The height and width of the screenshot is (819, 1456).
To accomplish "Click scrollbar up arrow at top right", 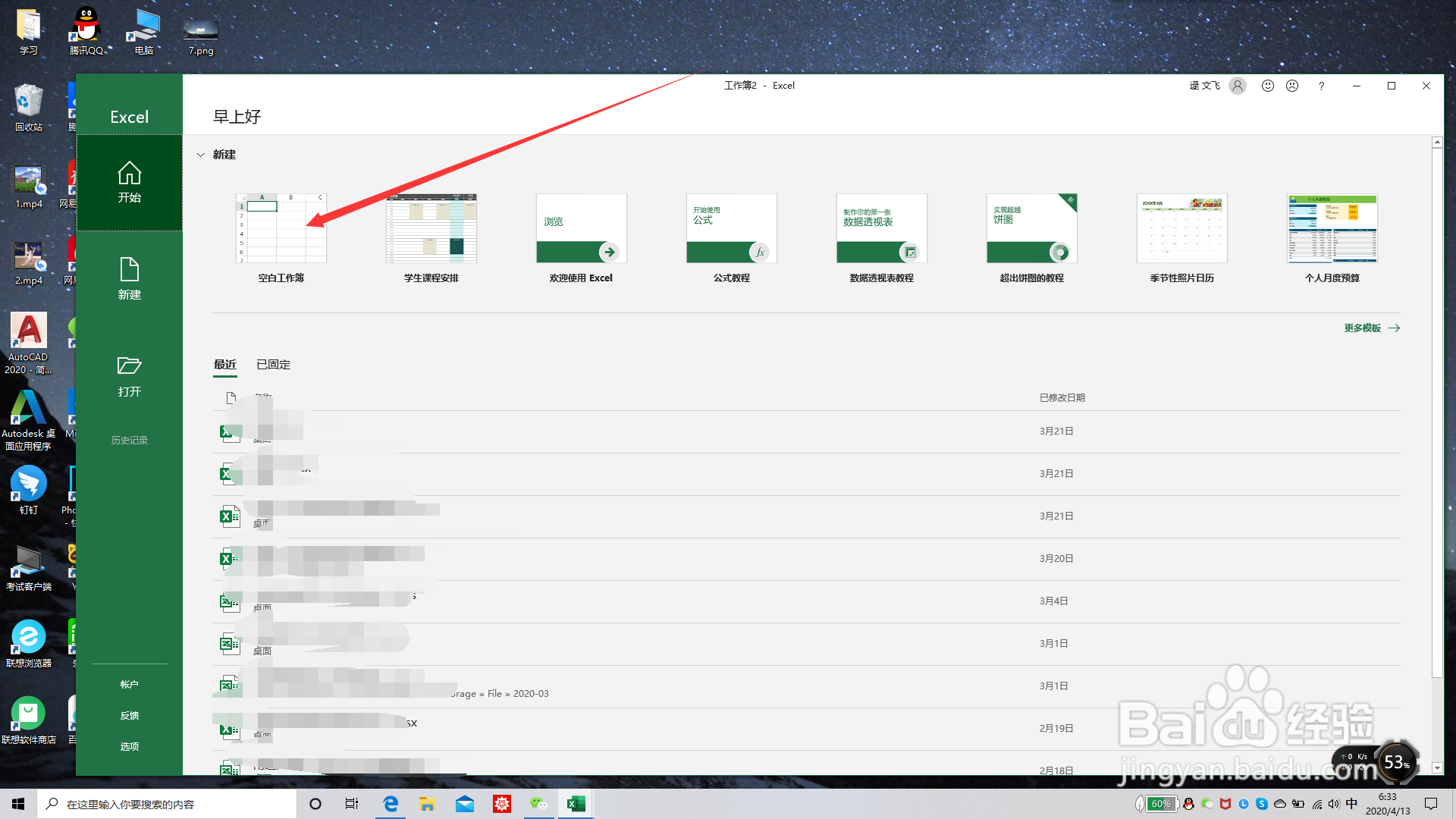I will click(x=1436, y=143).
